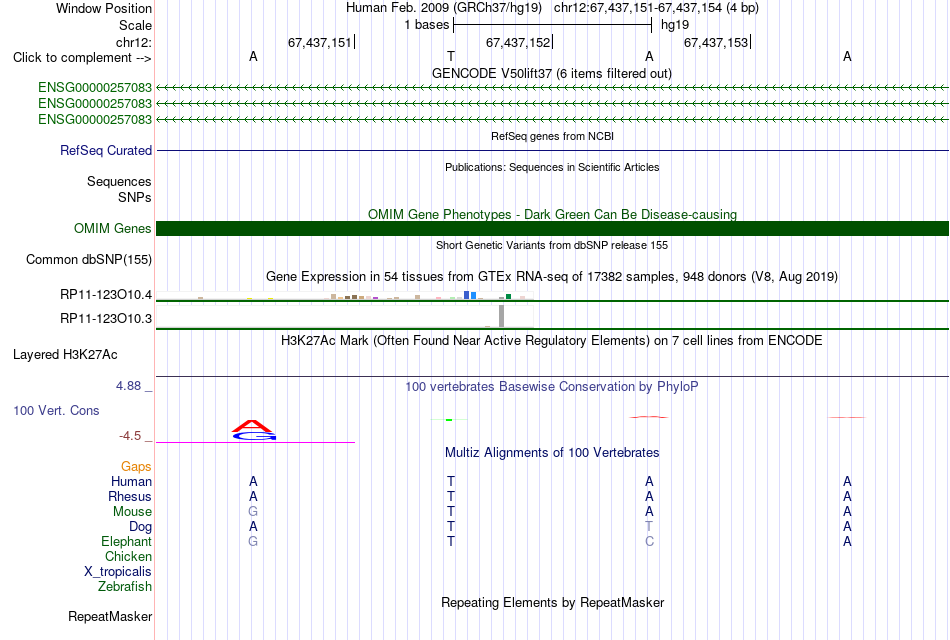Click the 67,437,153 position marker
Image resolution: width=950 pixels, height=640 pixels.
coord(717,42)
